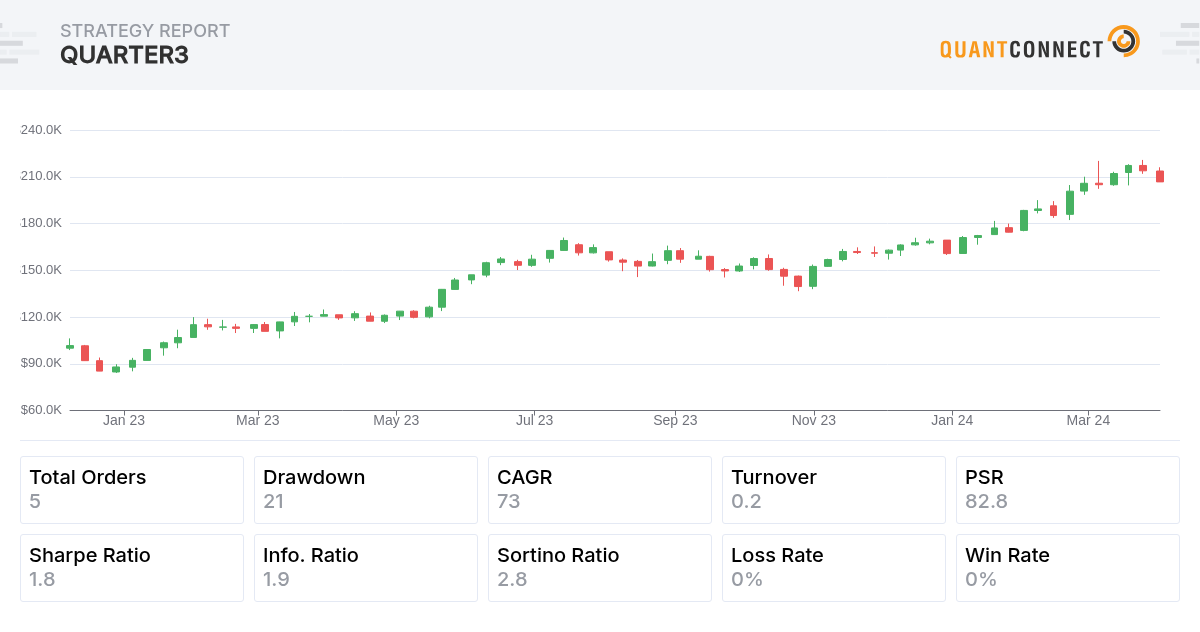Click the Jan 24 x-axis label
Viewport: 1200px width, 632px height.
coord(952,420)
